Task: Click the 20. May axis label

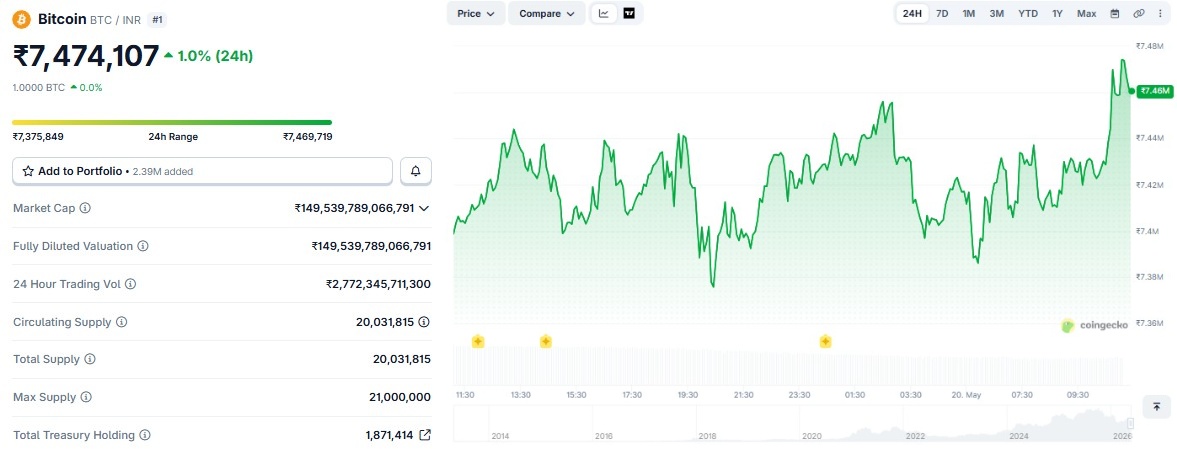Action: (x=965, y=395)
